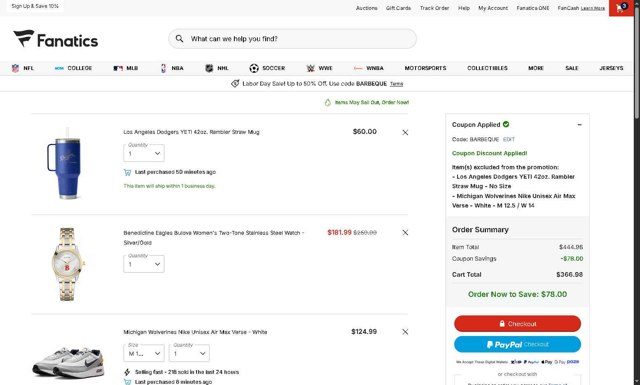Open the Benedictine Eagles Bulova watch title

coord(213,238)
